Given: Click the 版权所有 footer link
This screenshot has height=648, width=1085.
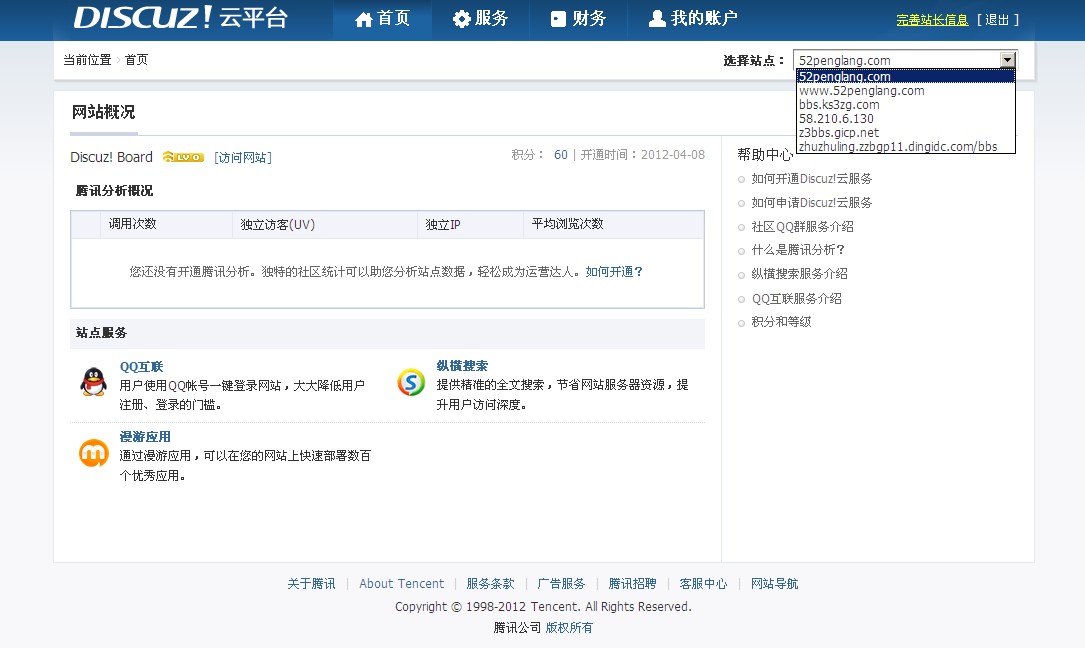Looking at the screenshot, I should pos(569,627).
